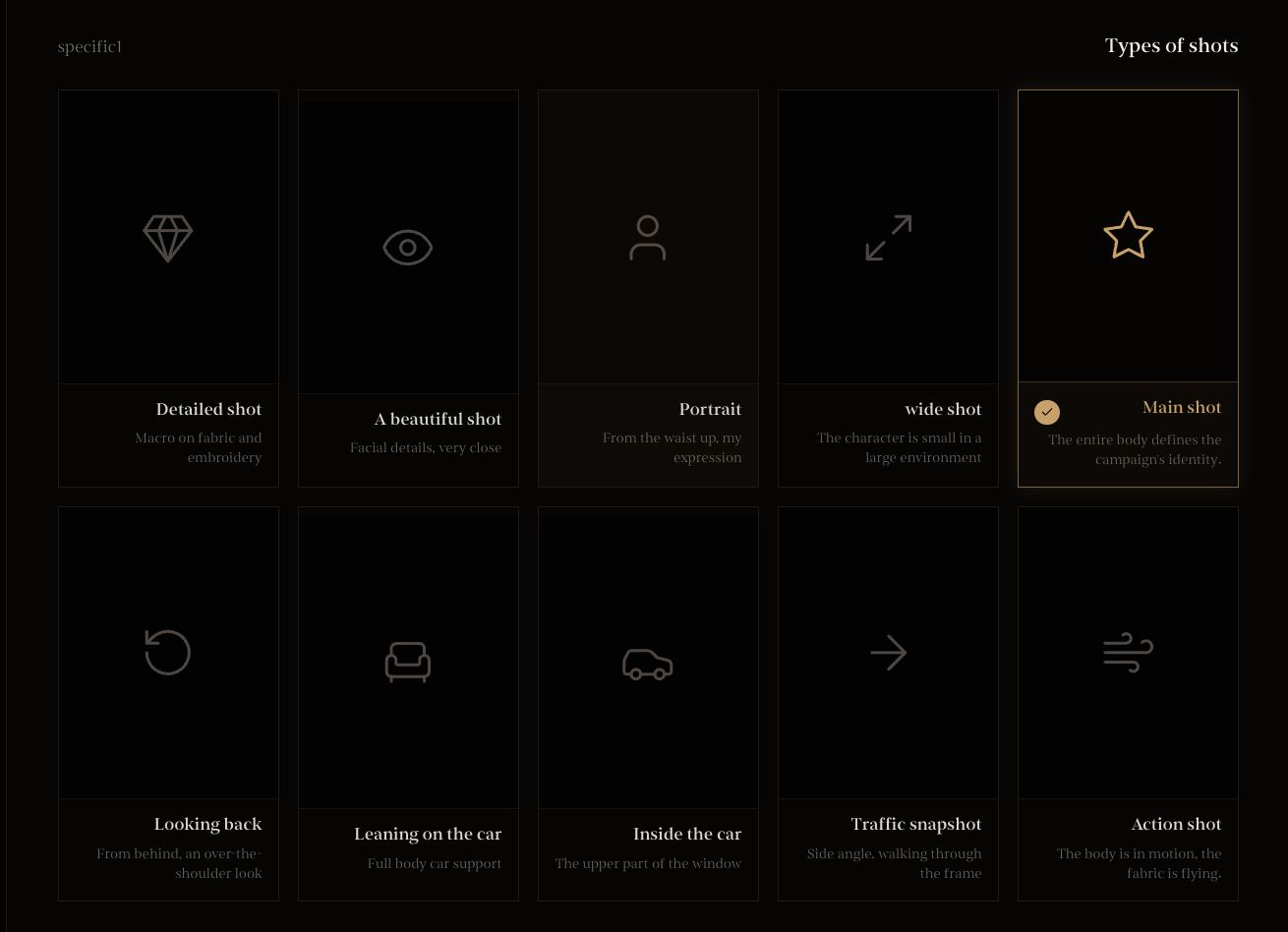Toggle selection of the Detailed shot card

(x=168, y=288)
